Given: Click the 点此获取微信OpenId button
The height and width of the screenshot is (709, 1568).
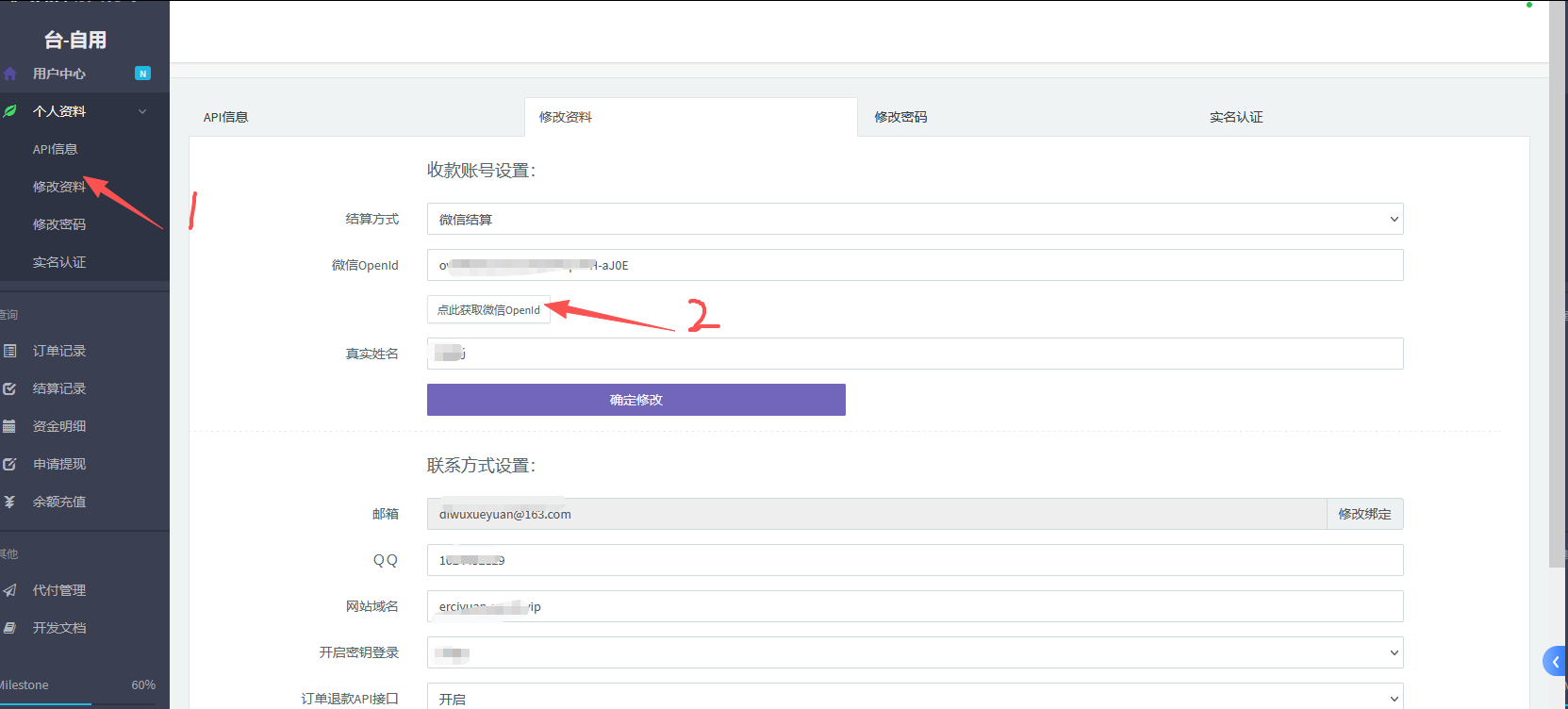Looking at the screenshot, I should [488, 310].
